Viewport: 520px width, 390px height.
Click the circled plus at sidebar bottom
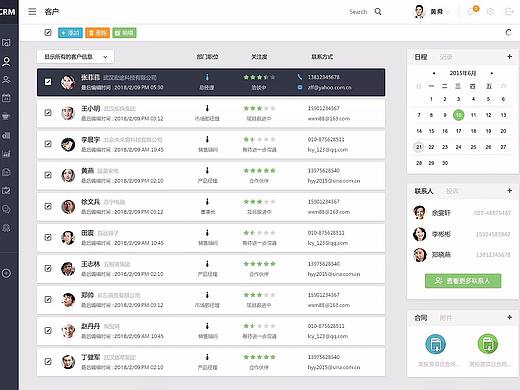click(6, 273)
